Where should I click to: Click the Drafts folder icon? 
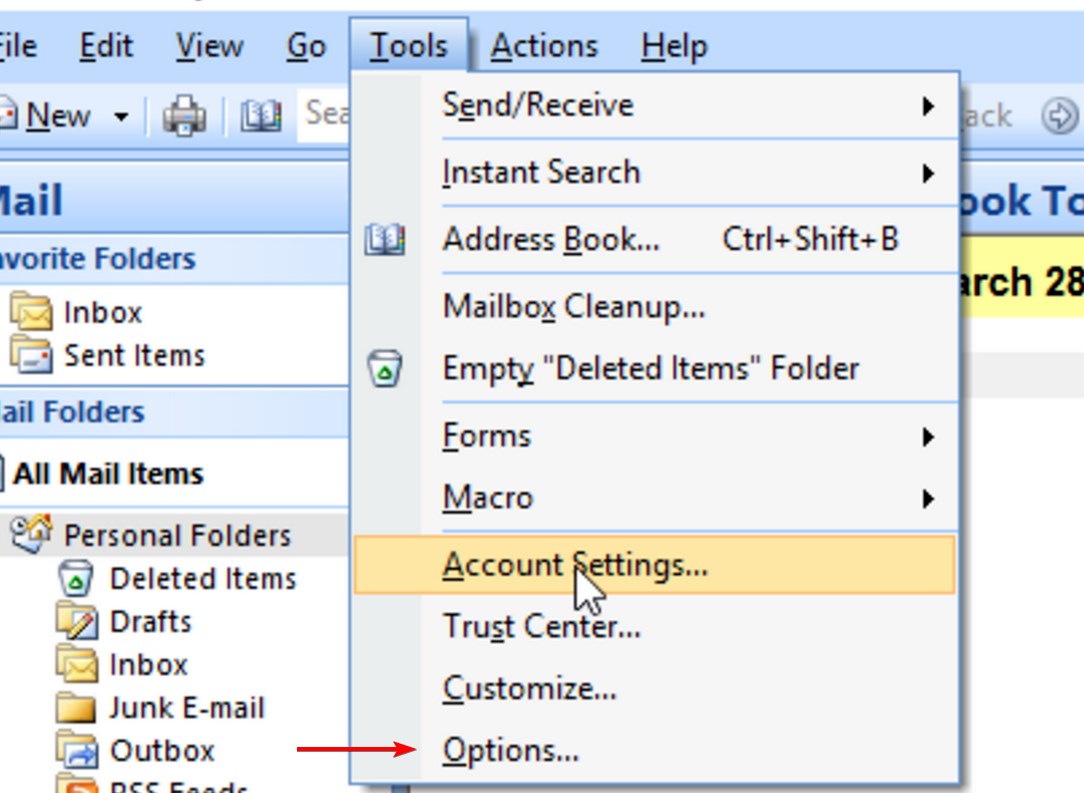point(76,620)
